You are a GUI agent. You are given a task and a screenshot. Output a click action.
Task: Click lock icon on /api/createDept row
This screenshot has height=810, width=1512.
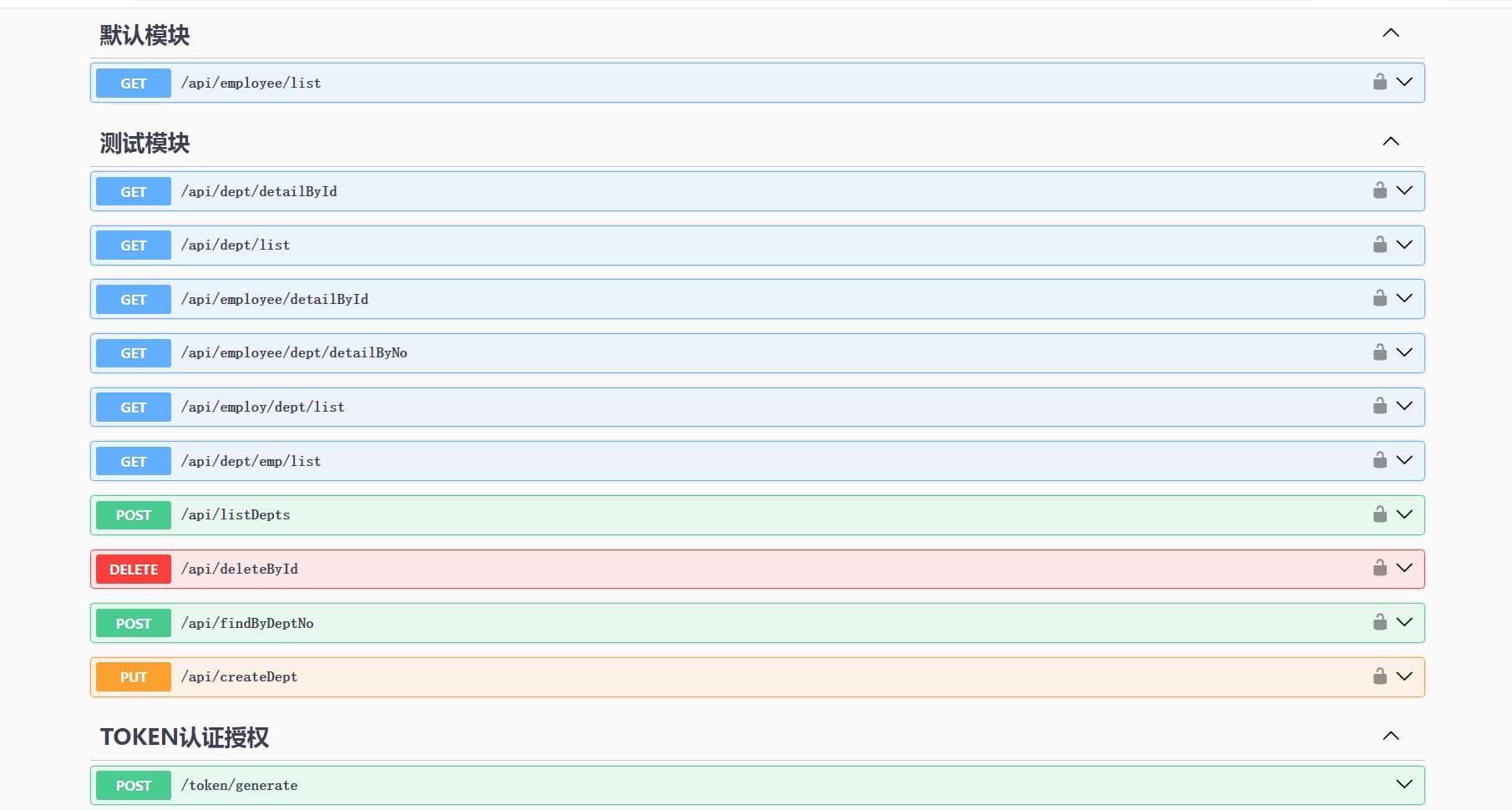click(x=1380, y=676)
